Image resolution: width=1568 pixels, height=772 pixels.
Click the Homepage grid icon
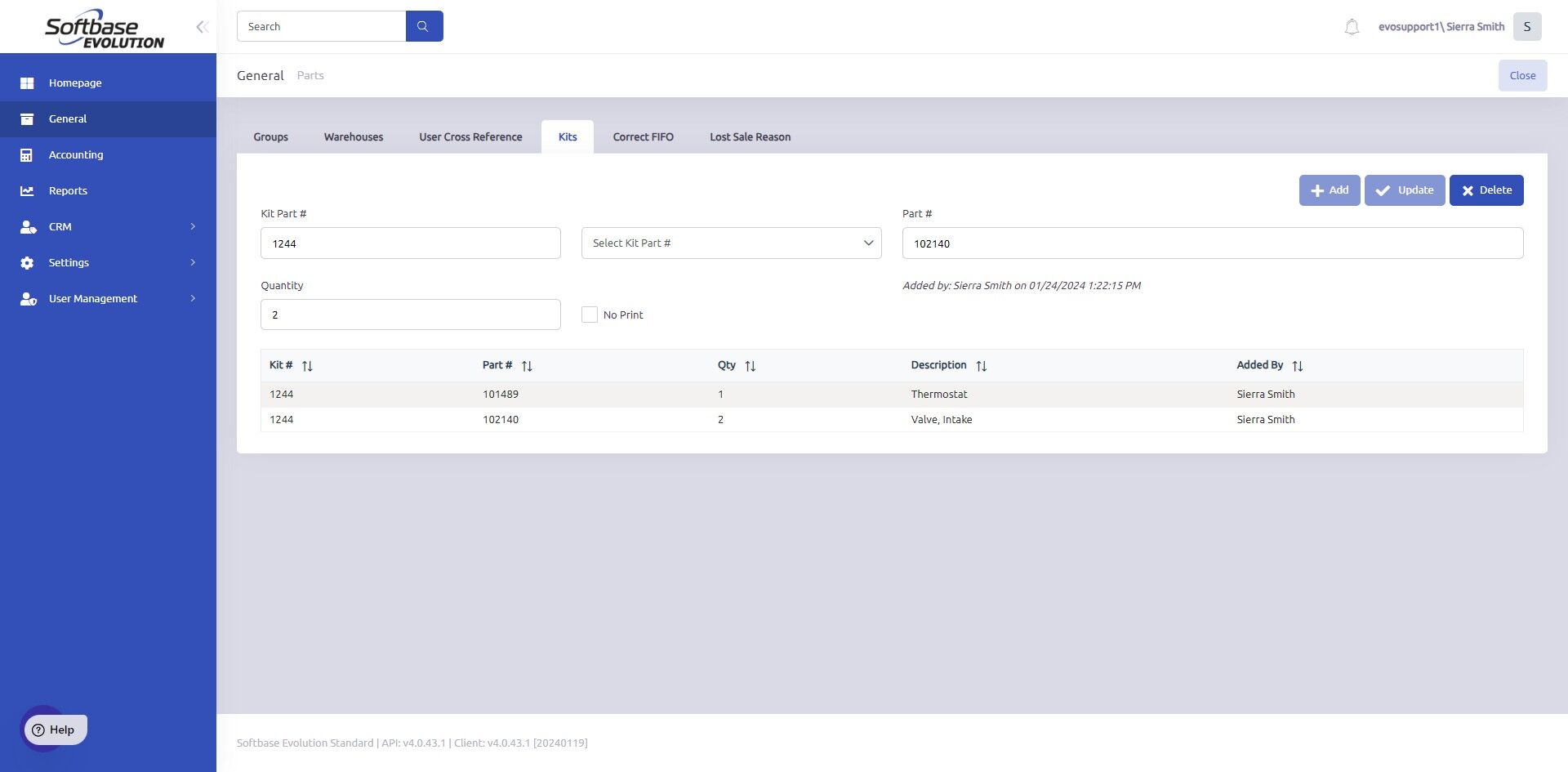pyautogui.click(x=27, y=83)
